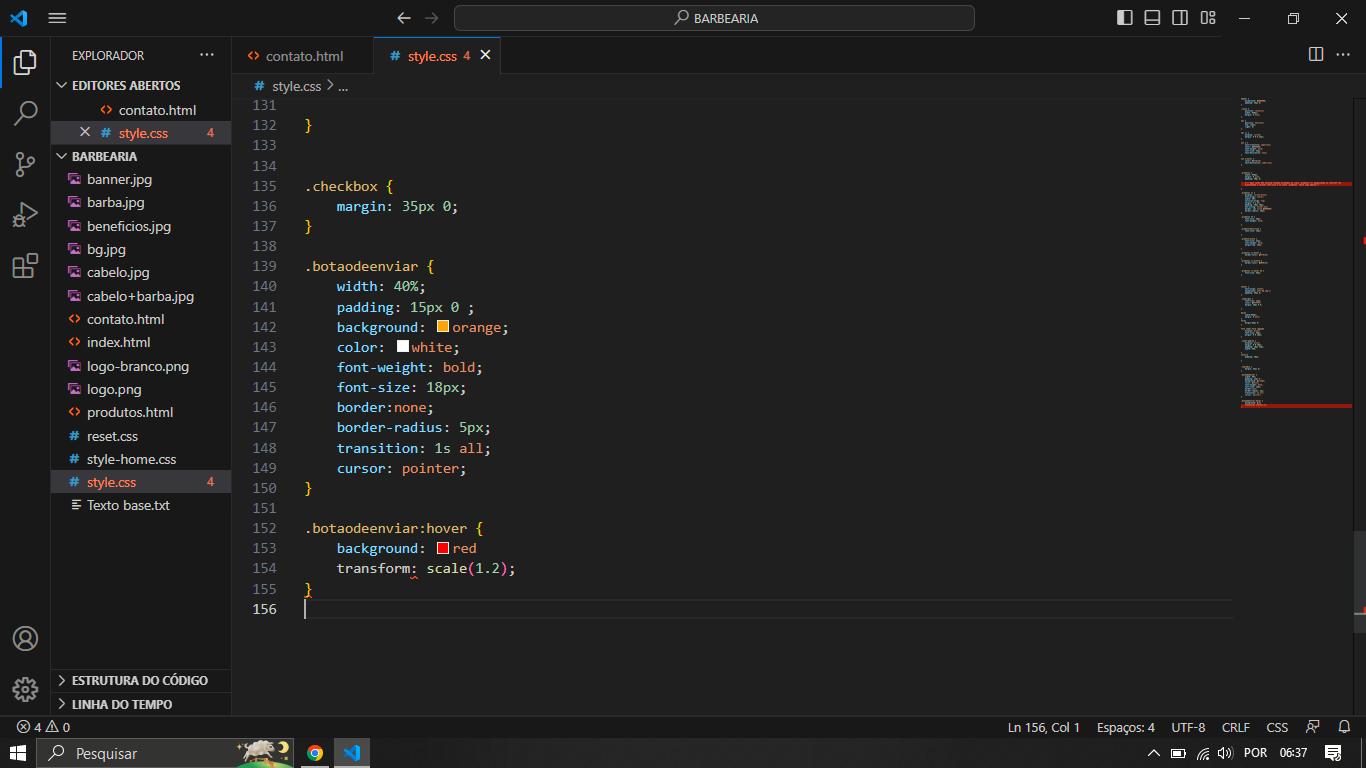Open beneficios.jpg in the file tree

click(x=141, y=226)
